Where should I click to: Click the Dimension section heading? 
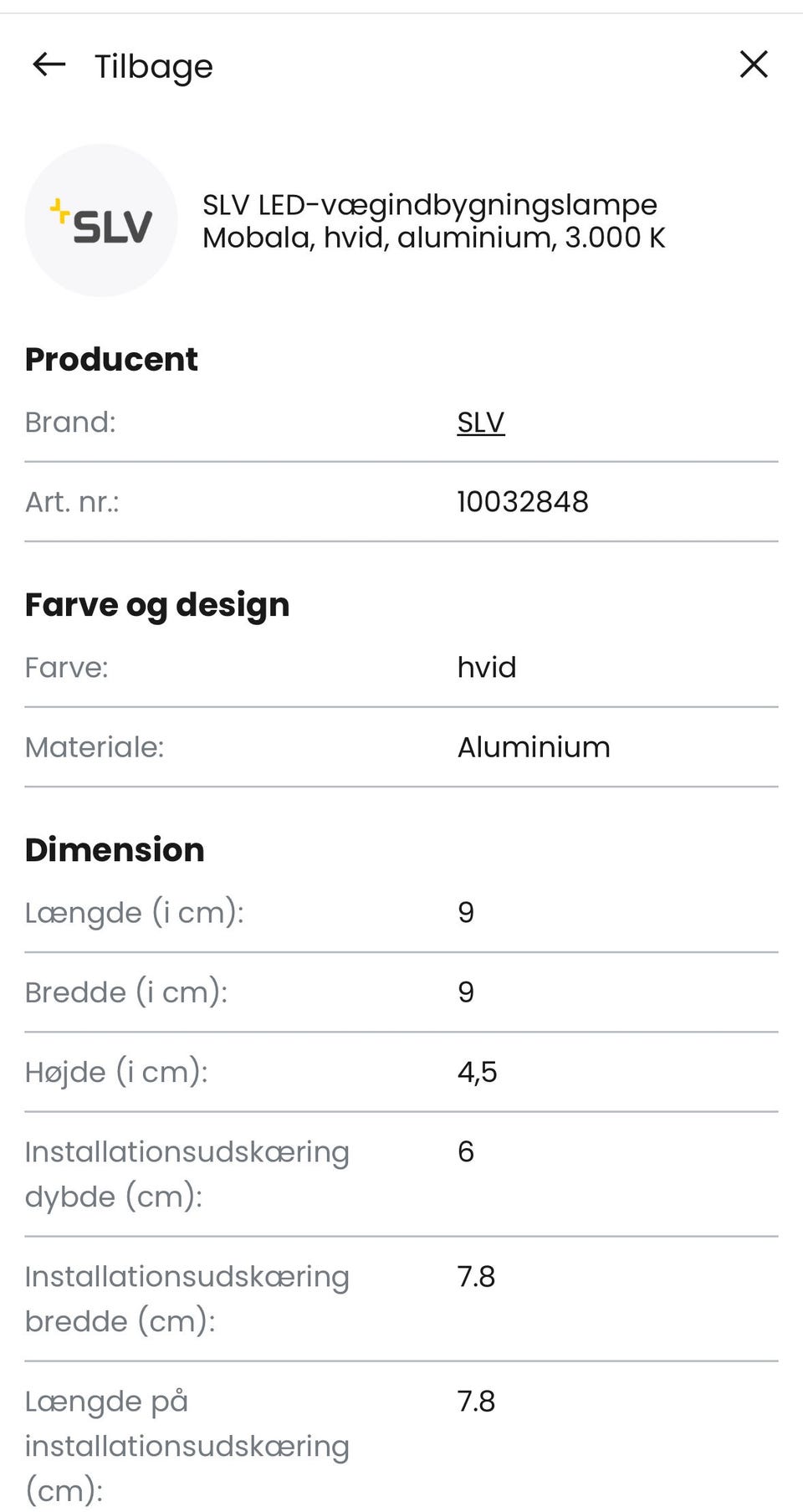click(x=115, y=849)
